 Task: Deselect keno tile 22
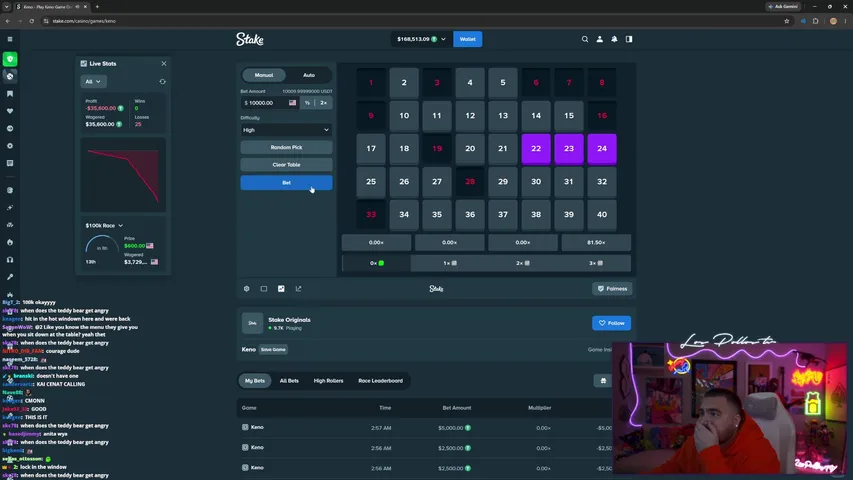pos(536,149)
